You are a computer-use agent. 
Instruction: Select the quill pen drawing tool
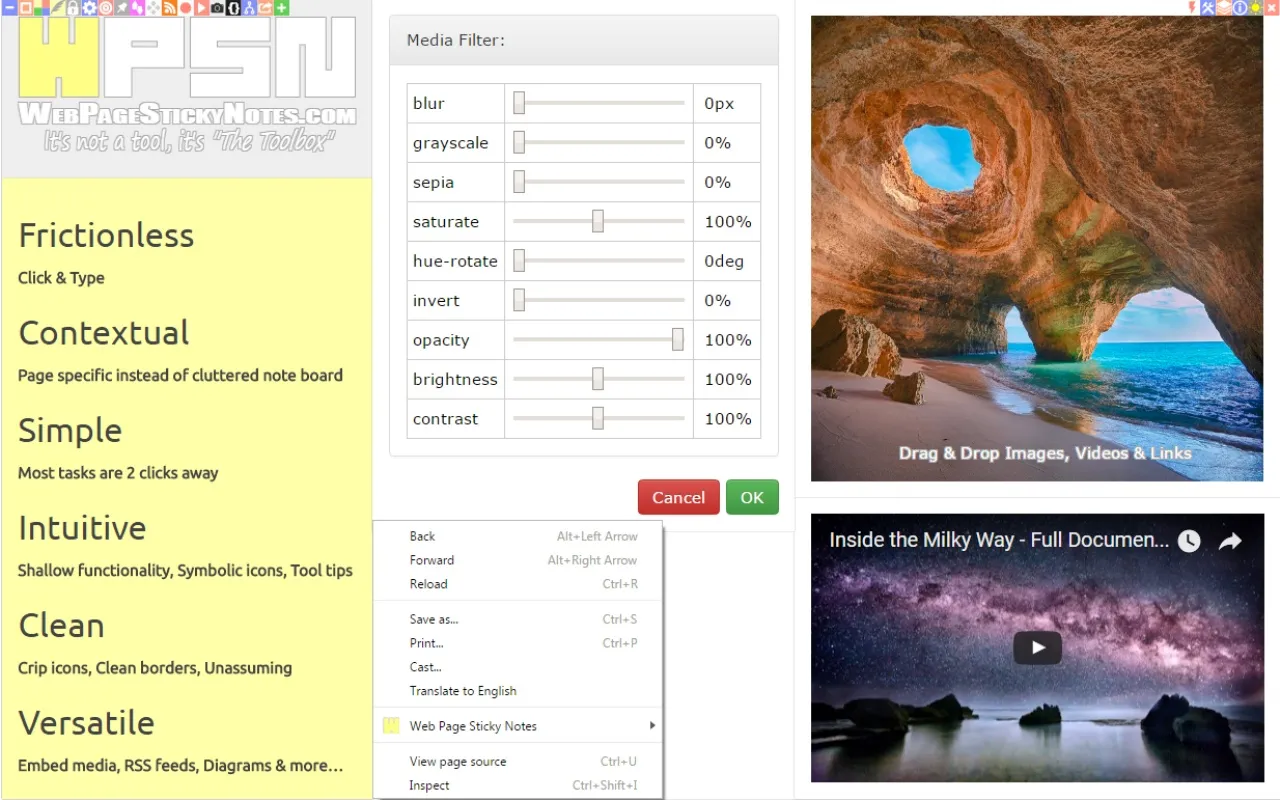pyautogui.click(x=57, y=8)
